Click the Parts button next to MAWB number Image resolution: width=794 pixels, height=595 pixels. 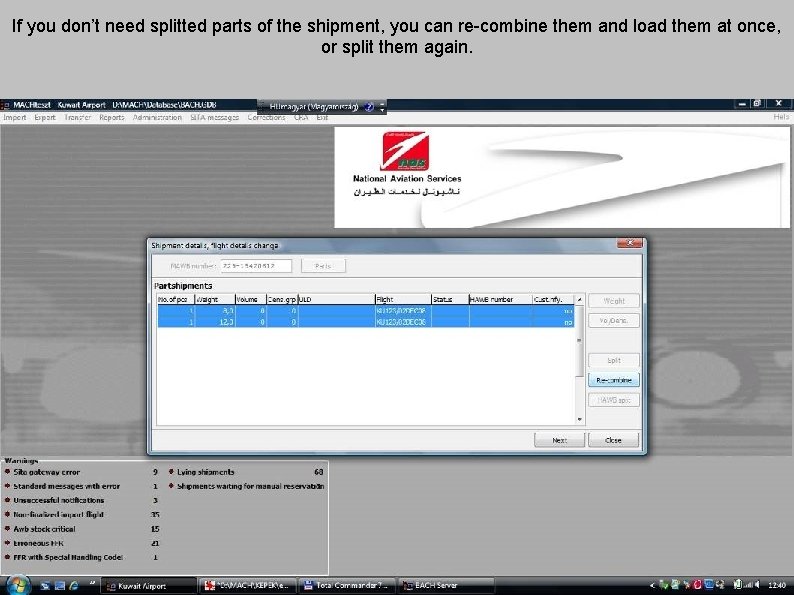coord(323,266)
